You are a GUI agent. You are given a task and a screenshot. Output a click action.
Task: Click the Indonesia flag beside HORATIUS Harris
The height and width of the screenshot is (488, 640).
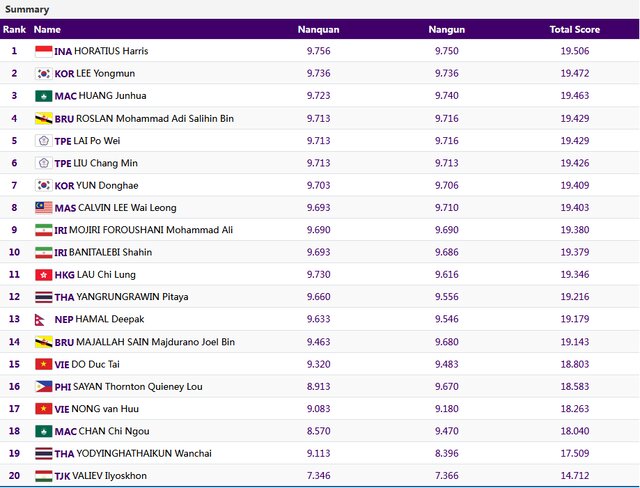coord(43,51)
